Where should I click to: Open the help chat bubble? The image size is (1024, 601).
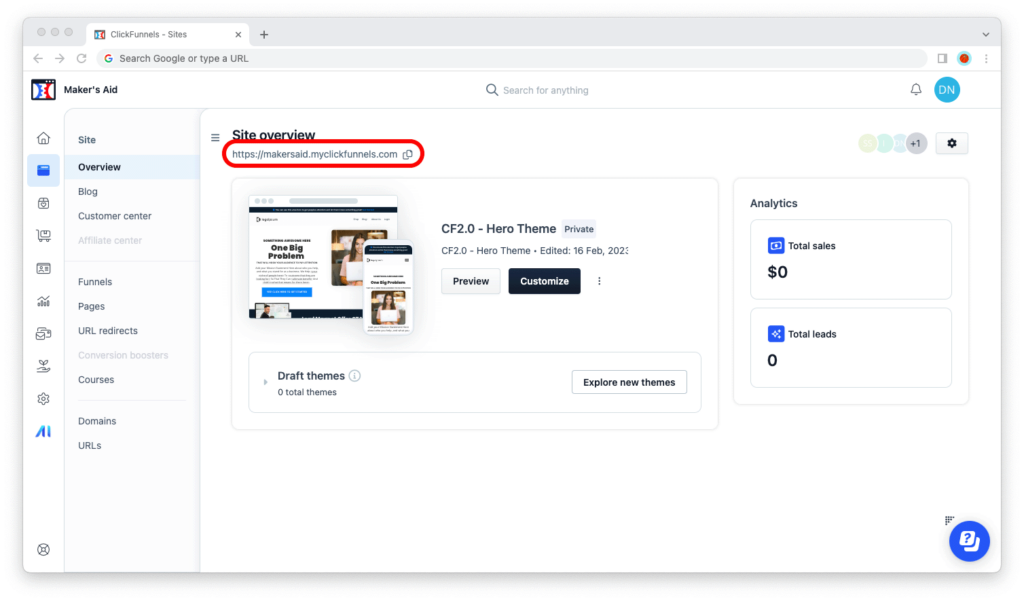(969, 541)
